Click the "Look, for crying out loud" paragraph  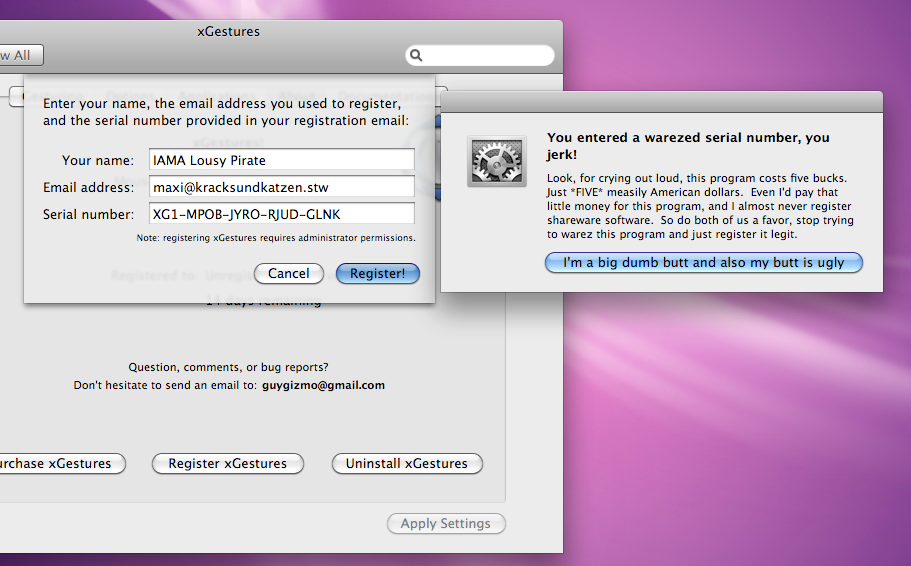coord(700,206)
